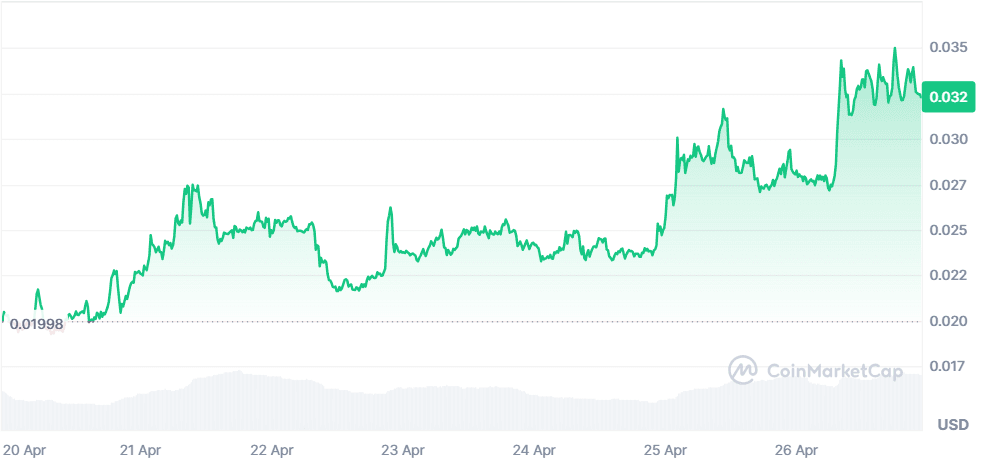Click the USD currency label
The width and height of the screenshot is (982, 462).
pos(953,425)
